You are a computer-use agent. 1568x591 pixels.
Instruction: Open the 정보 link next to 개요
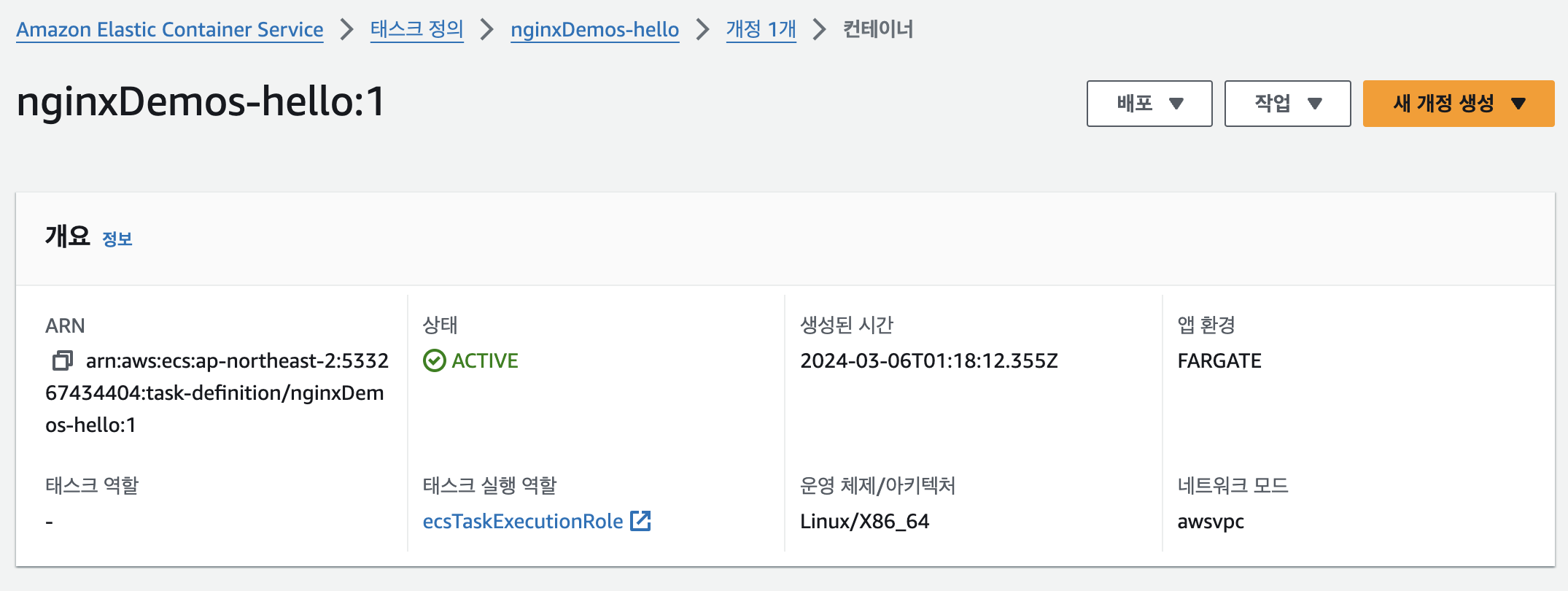pyautogui.click(x=117, y=239)
